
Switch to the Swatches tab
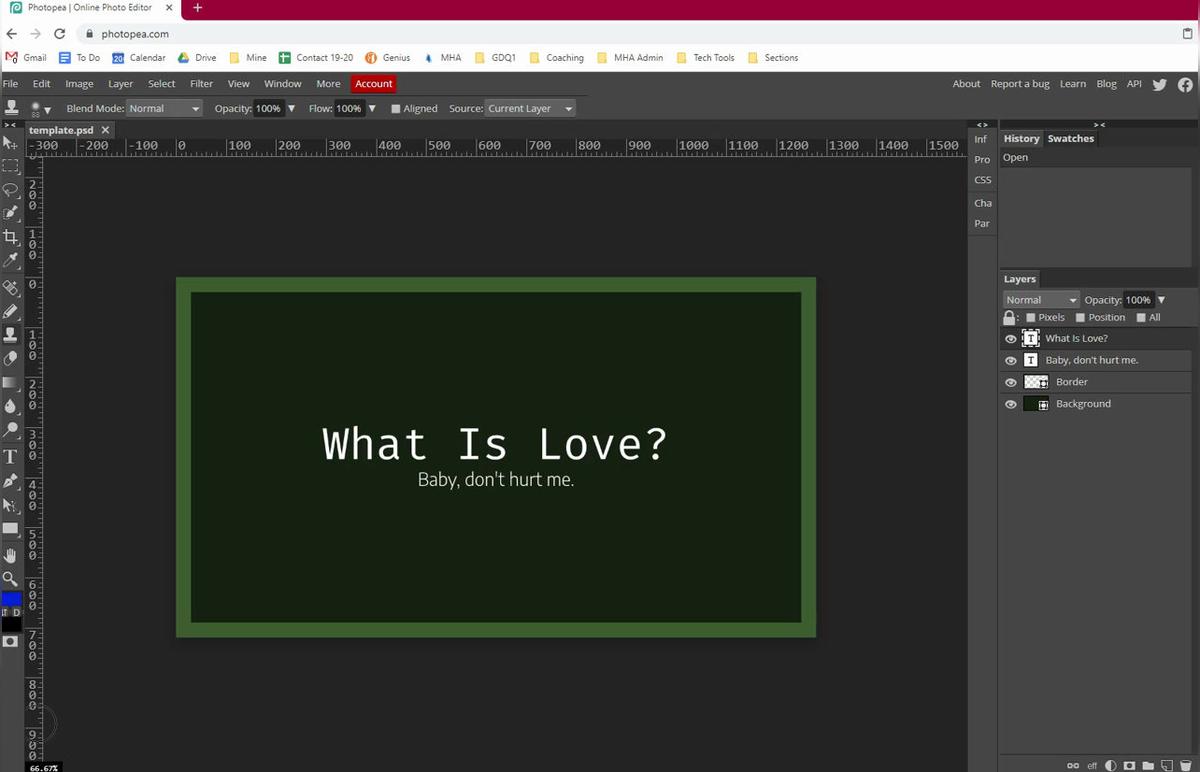click(x=1071, y=139)
